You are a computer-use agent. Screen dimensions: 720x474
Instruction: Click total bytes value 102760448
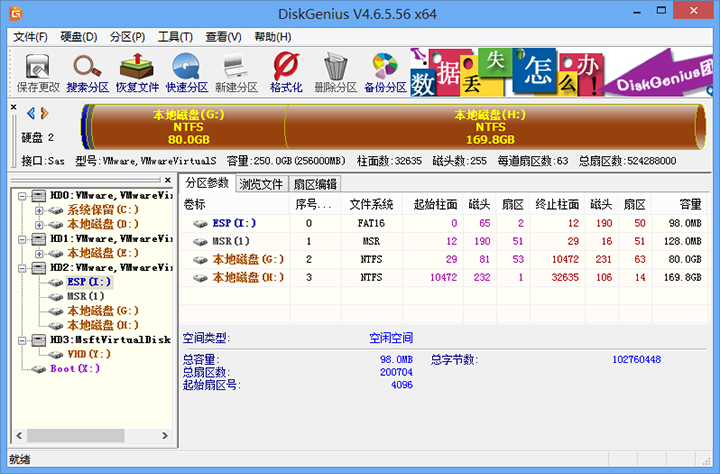(636, 360)
